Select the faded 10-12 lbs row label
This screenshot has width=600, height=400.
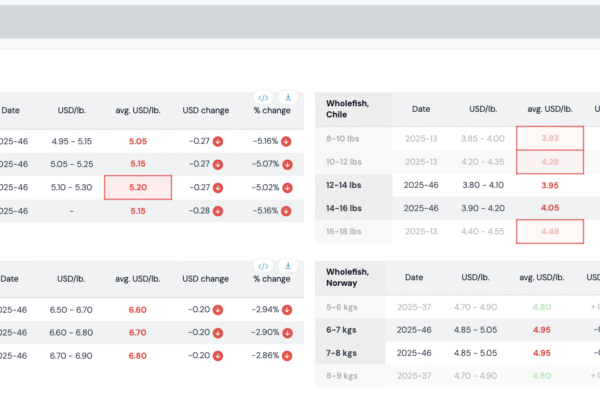[344, 162]
